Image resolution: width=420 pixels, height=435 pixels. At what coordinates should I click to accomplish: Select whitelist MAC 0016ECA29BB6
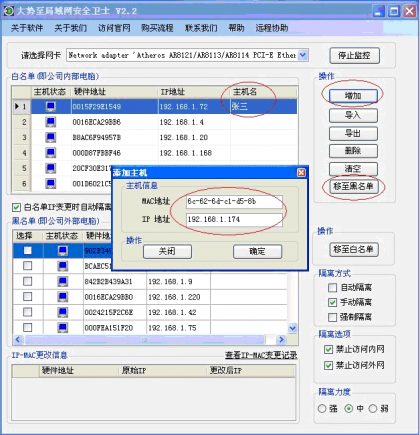pos(115,122)
